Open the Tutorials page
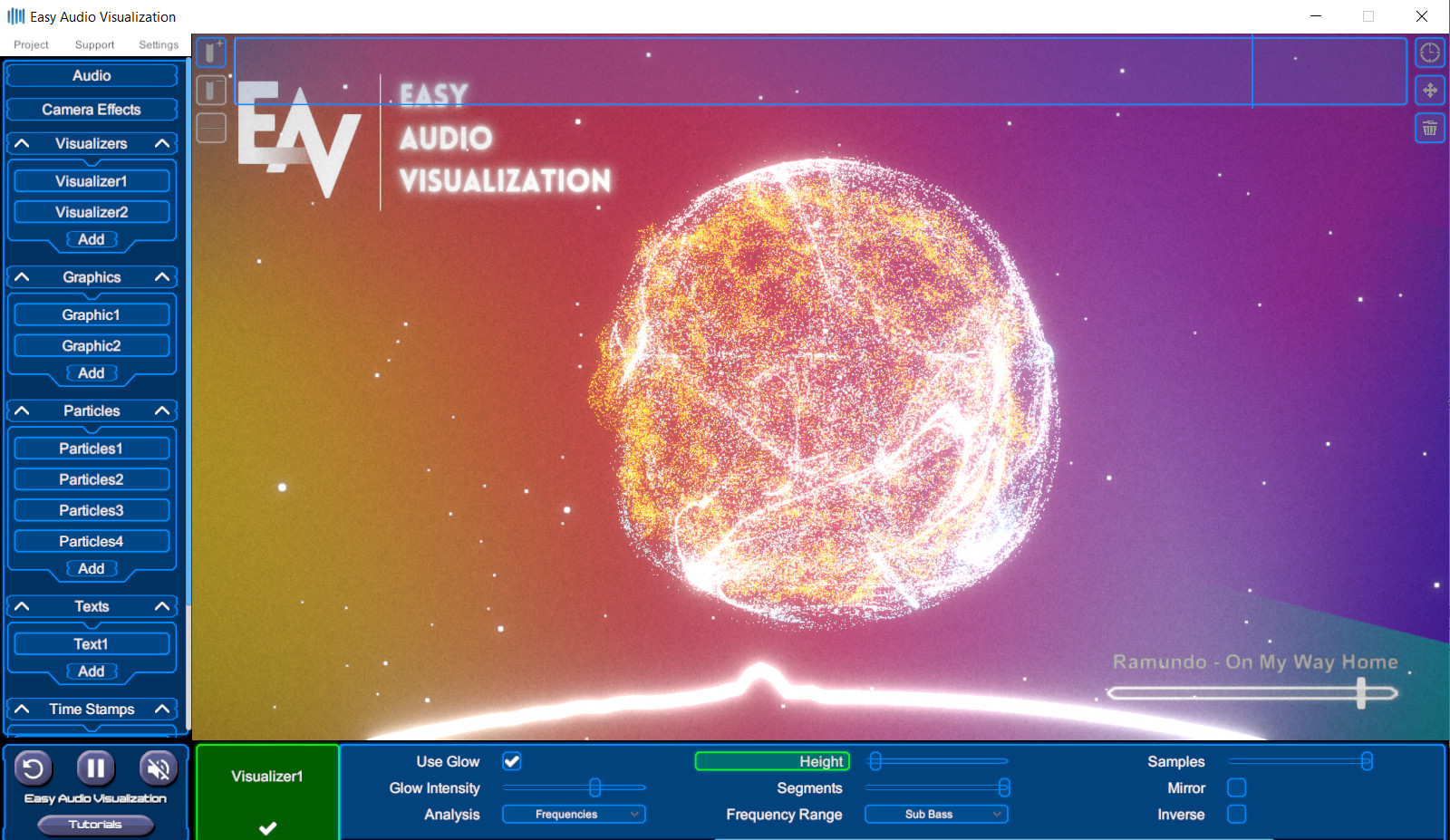The image size is (1450, 840). 94,825
